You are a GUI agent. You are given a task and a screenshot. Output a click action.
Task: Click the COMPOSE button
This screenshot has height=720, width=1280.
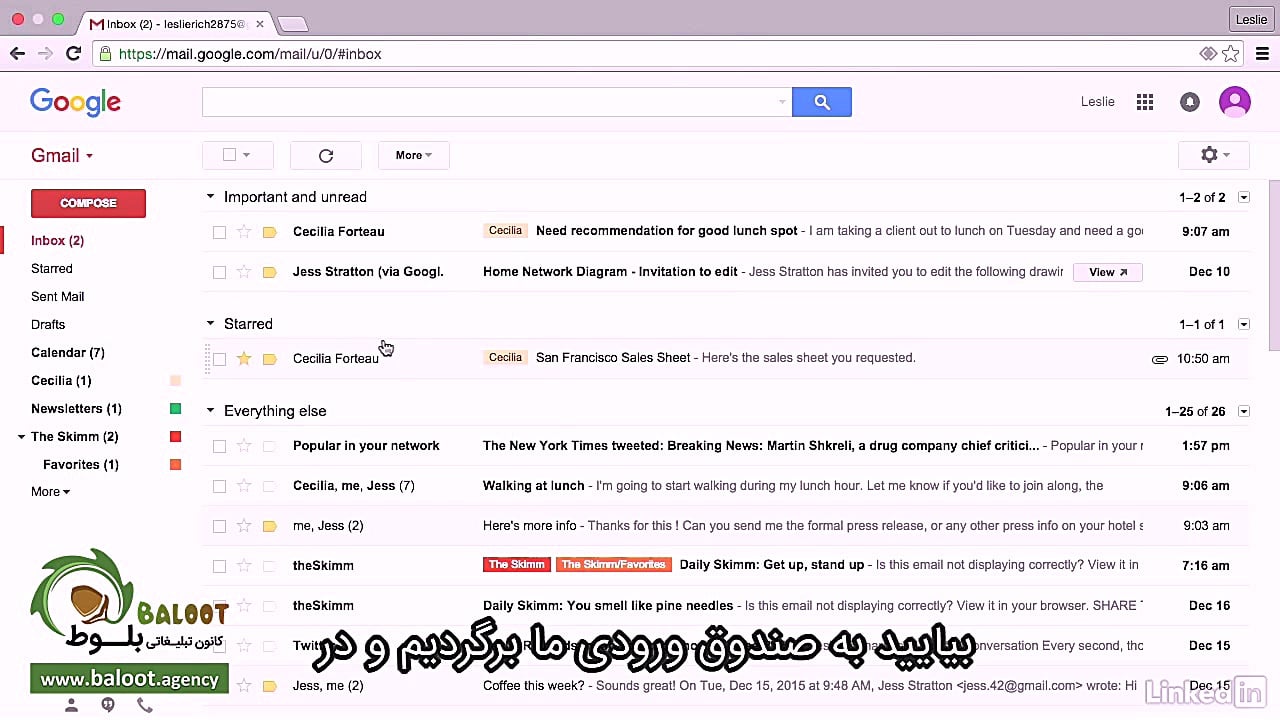coord(88,203)
